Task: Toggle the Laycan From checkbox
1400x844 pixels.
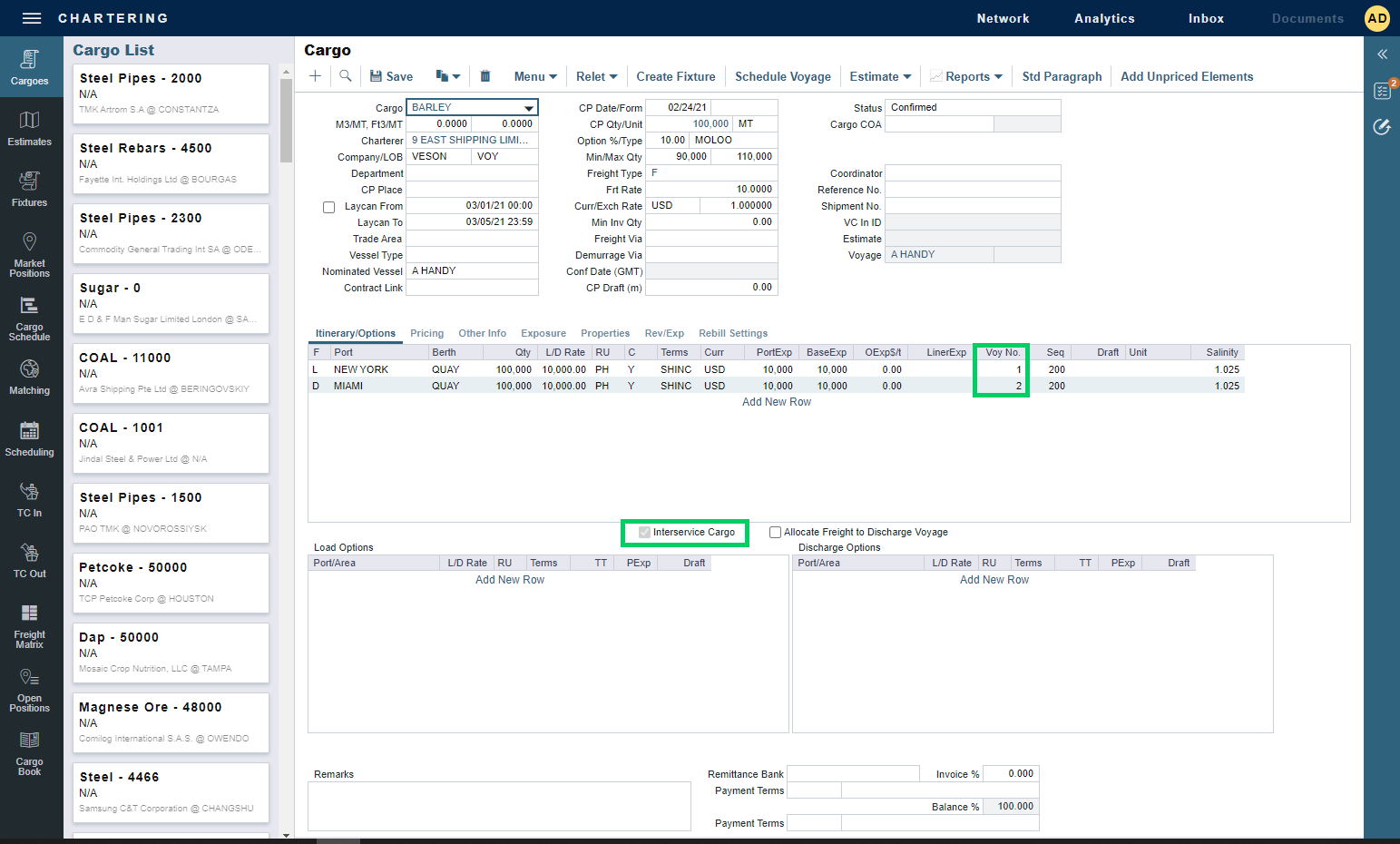Action: (329, 207)
